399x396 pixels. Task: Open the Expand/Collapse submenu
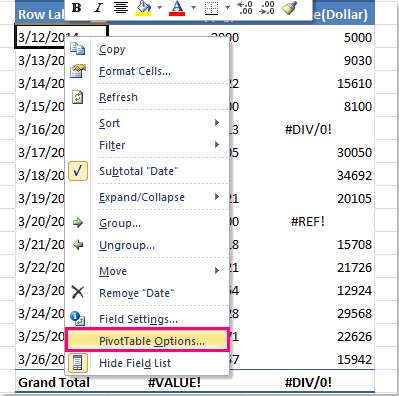[142, 197]
